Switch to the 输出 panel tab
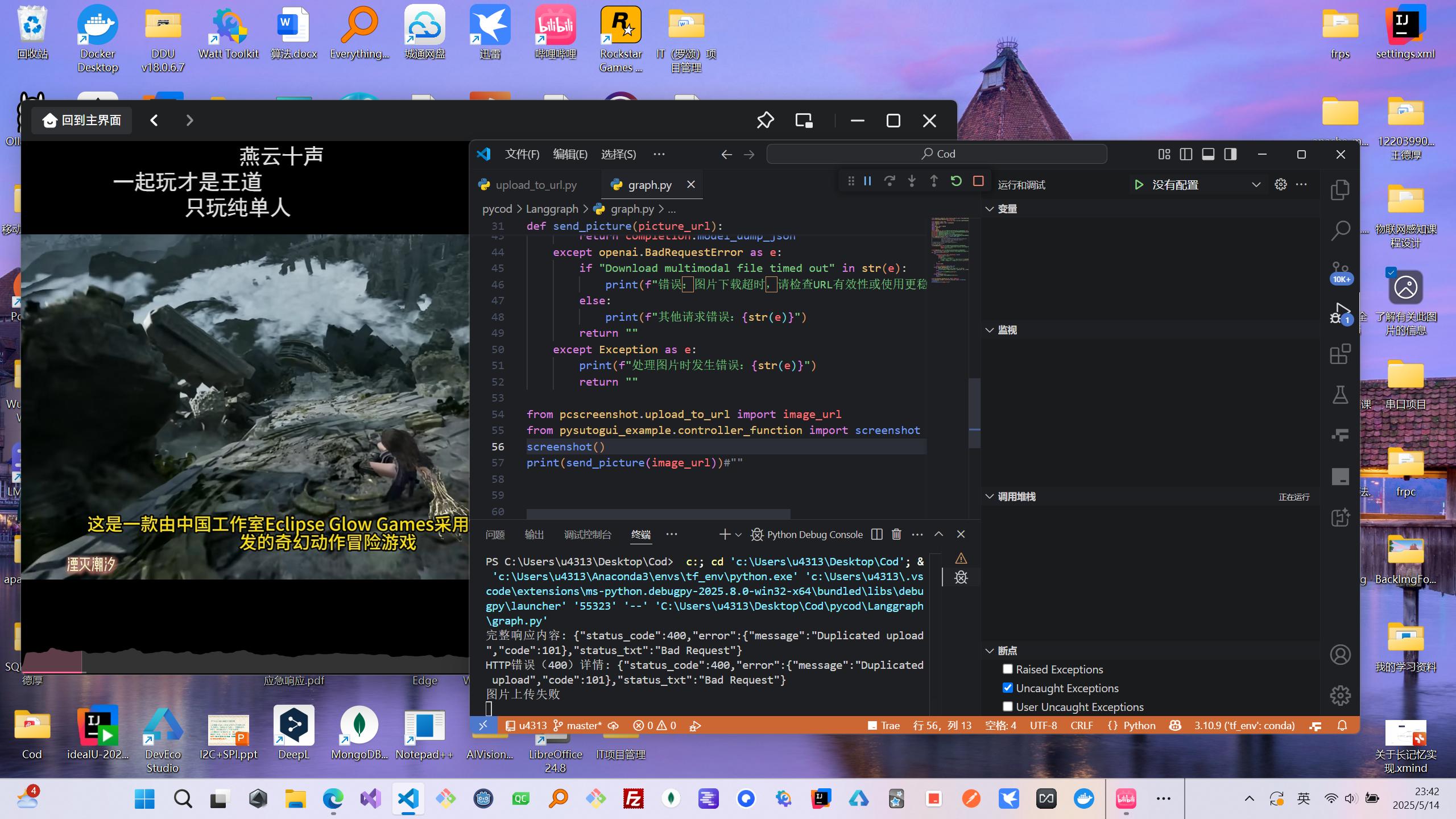 coord(534,535)
